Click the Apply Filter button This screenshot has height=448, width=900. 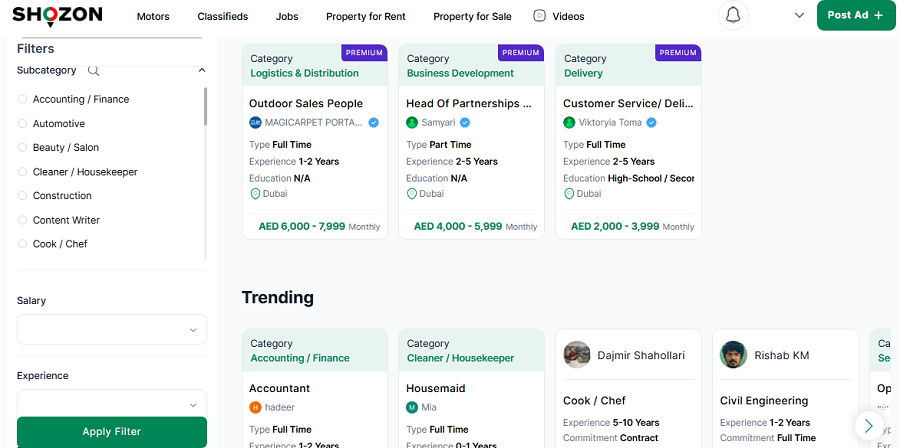(111, 432)
